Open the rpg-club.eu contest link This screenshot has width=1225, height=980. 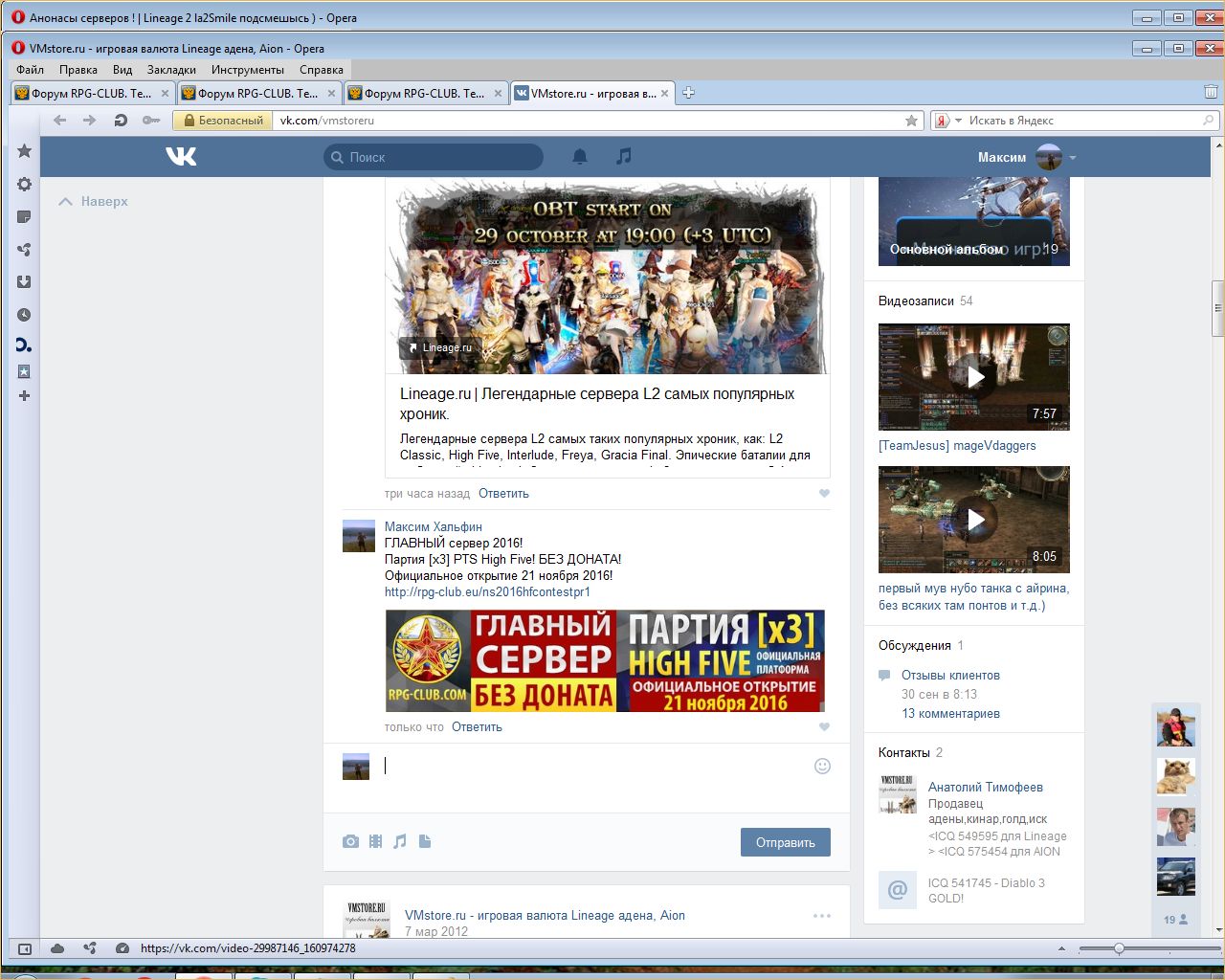pyautogui.click(x=487, y=591)
